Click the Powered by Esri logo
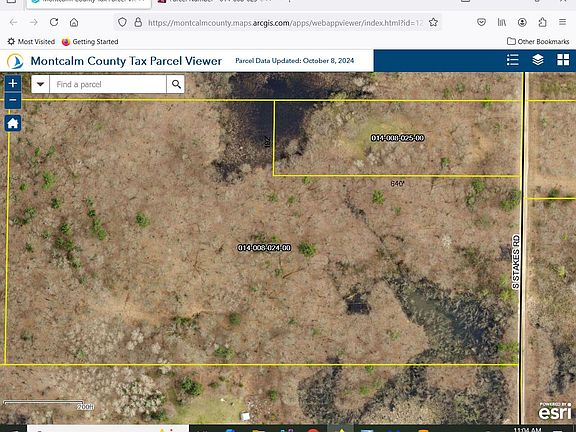 pos(555,411)
